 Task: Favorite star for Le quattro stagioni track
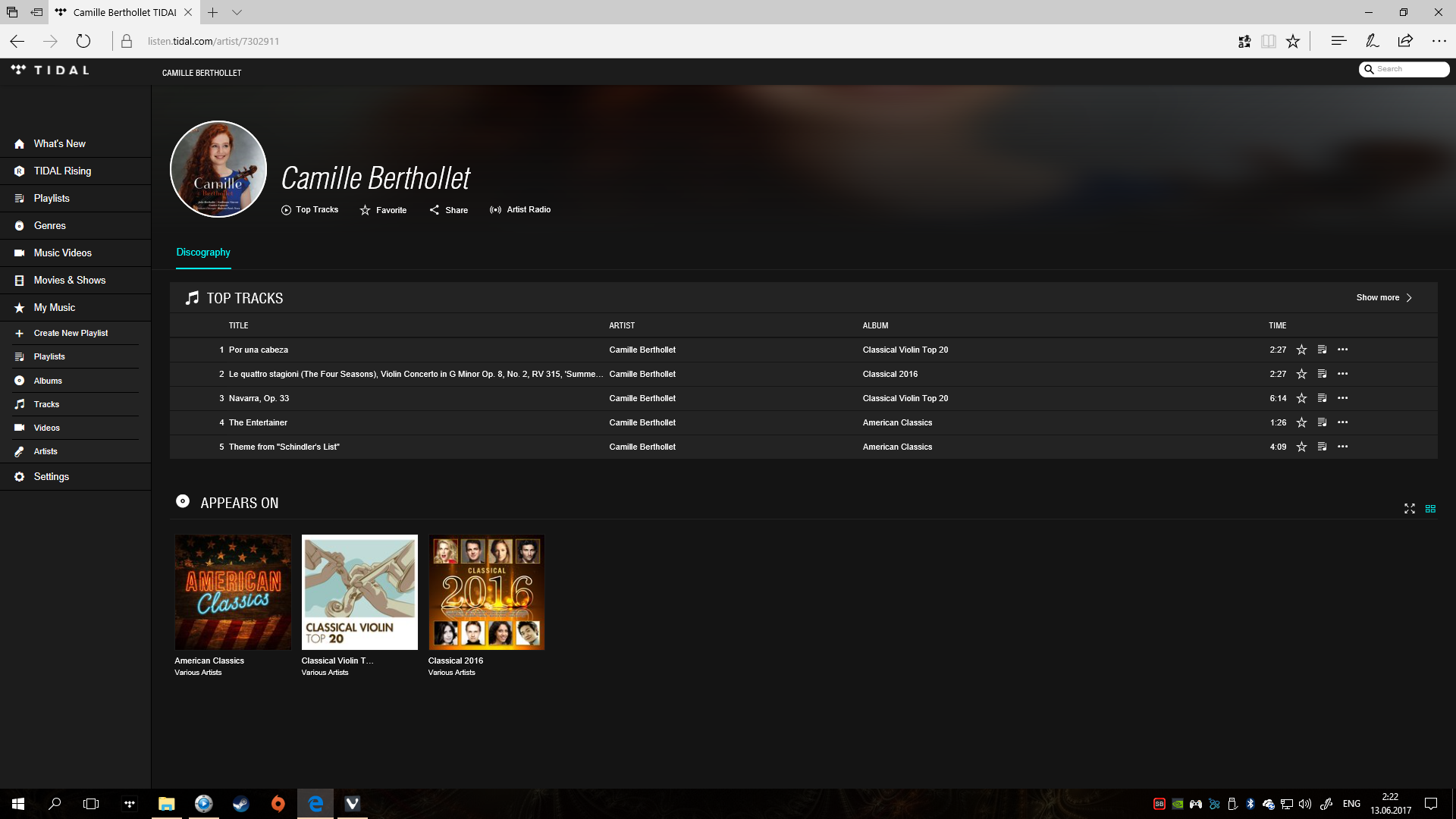click(1301, 374)
